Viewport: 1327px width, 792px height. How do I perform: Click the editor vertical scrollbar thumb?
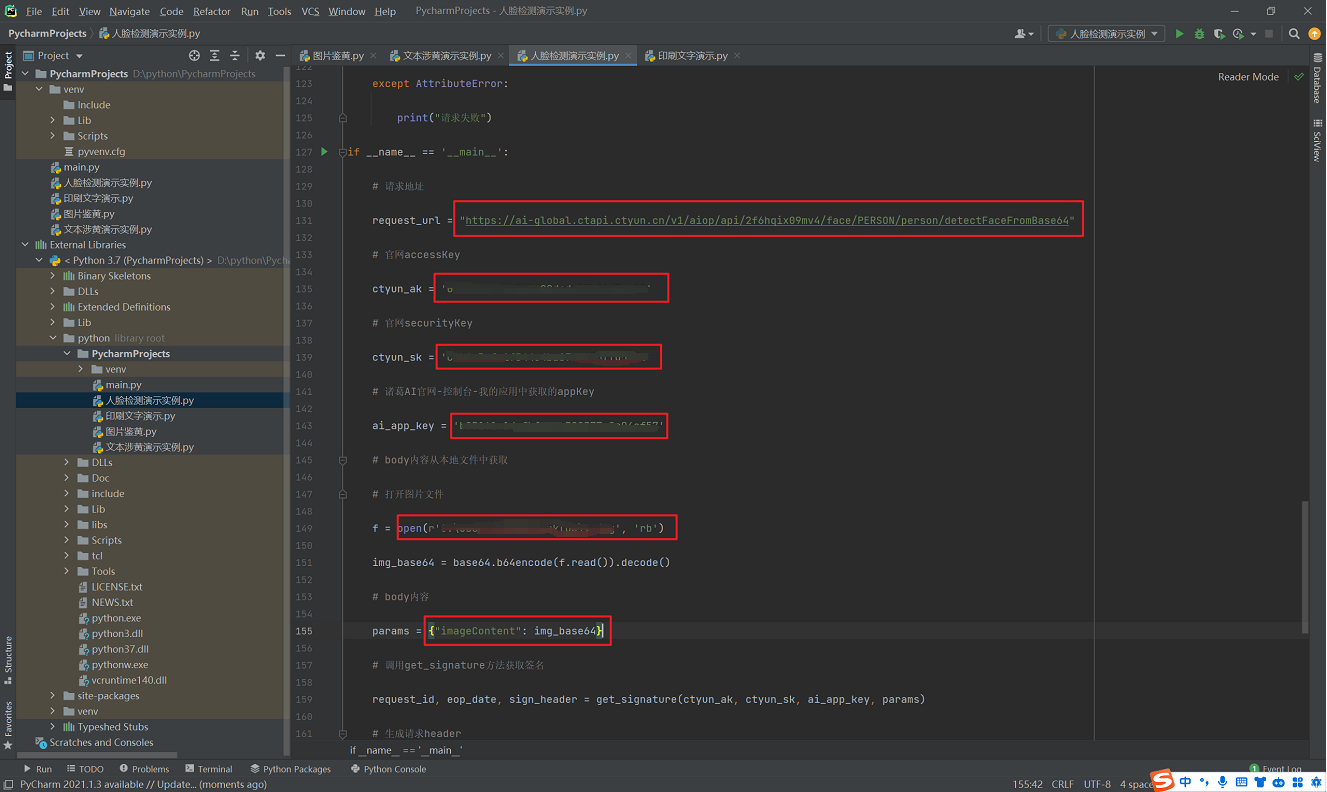(x=1303, y=567)
